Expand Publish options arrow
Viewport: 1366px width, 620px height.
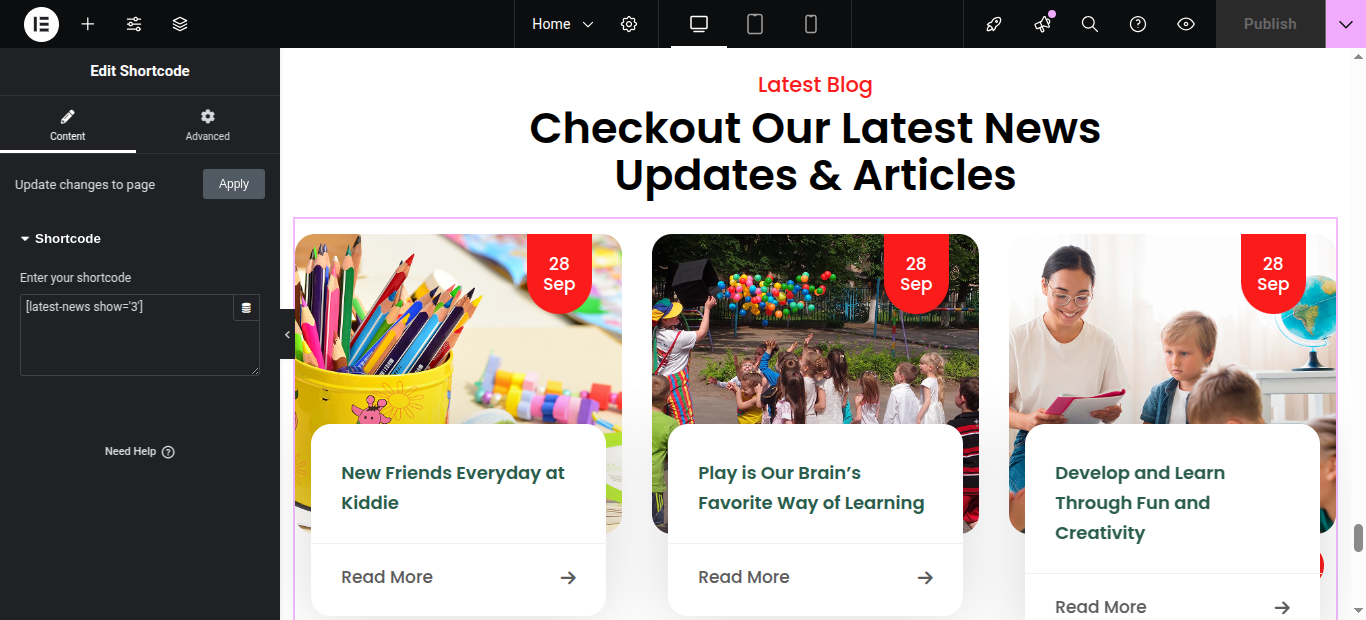click(1345, 24)
